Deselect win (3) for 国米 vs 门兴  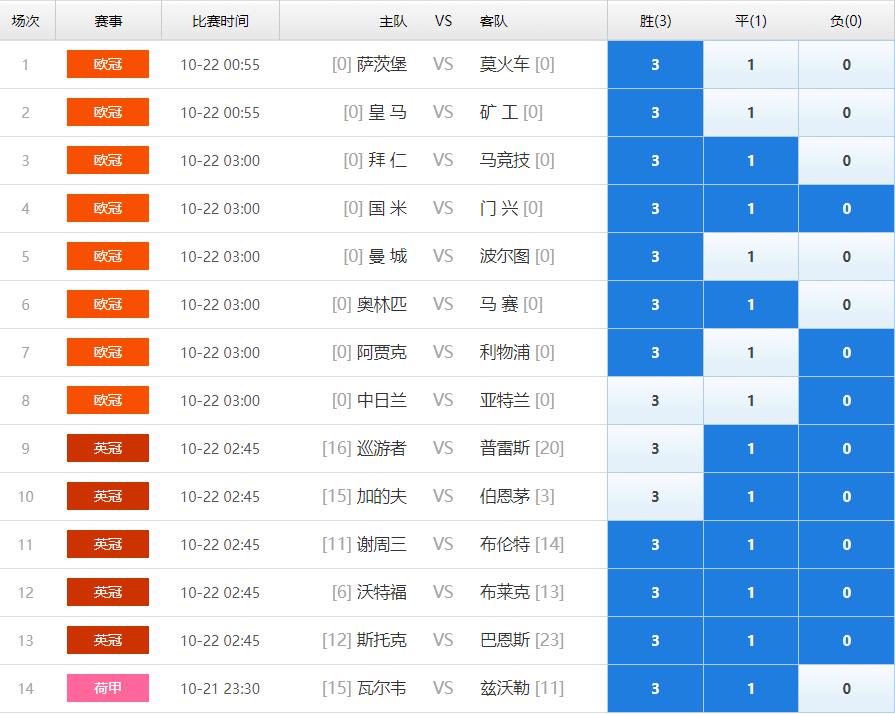655,208
